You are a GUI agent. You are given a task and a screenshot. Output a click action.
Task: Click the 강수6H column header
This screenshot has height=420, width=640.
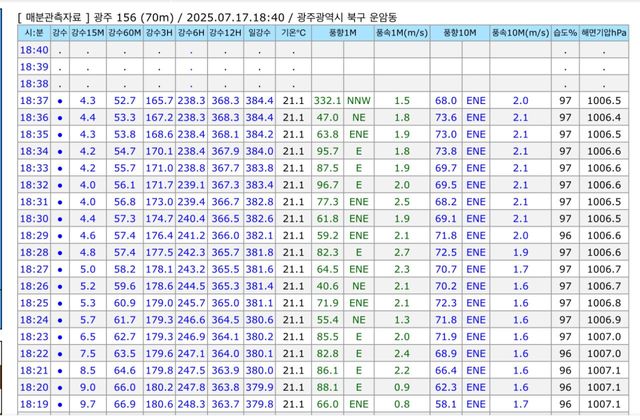pos(191,33)
